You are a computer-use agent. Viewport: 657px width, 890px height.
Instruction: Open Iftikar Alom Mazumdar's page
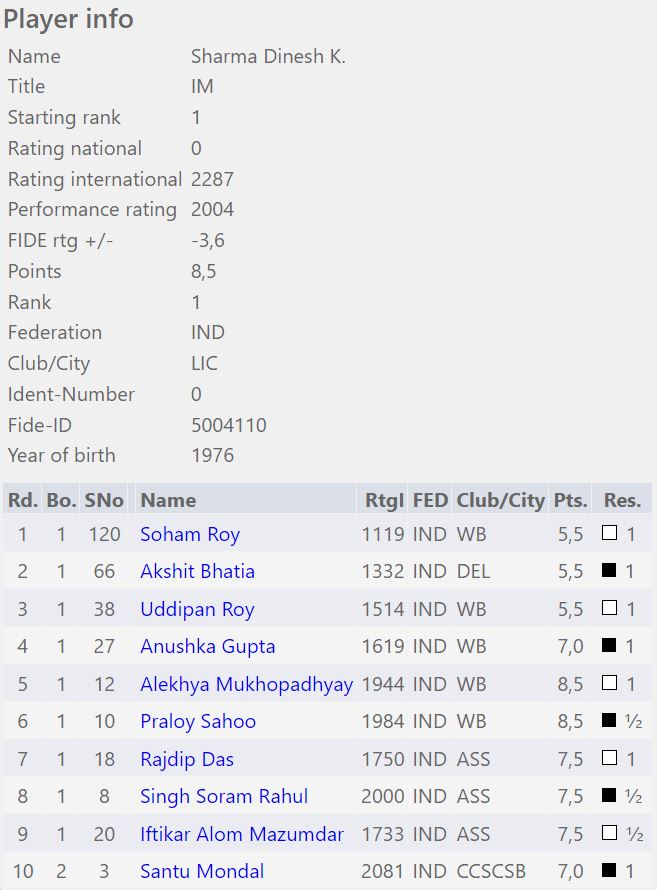[242, 834]
